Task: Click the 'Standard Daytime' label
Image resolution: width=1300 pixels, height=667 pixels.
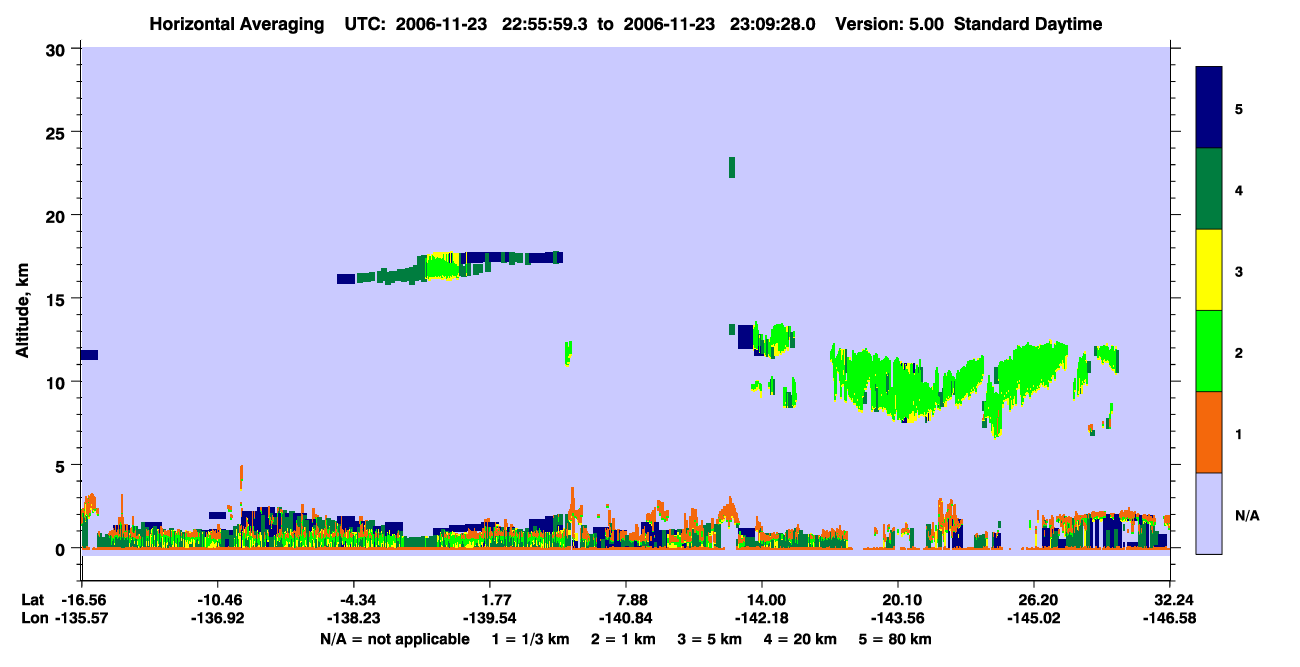Action: point(1028,24)
